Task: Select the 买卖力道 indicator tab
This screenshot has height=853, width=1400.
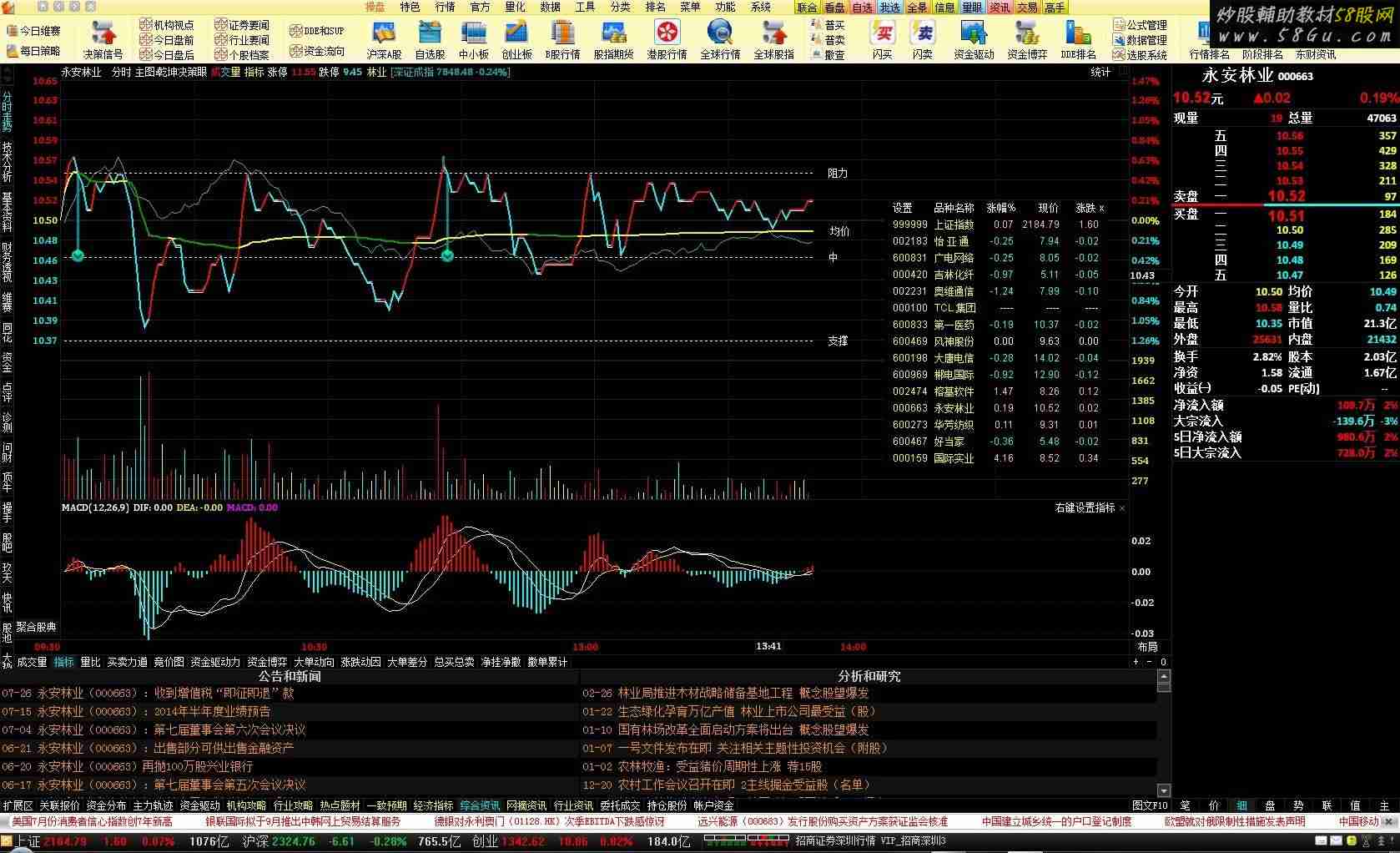Action: coord(127,662)
